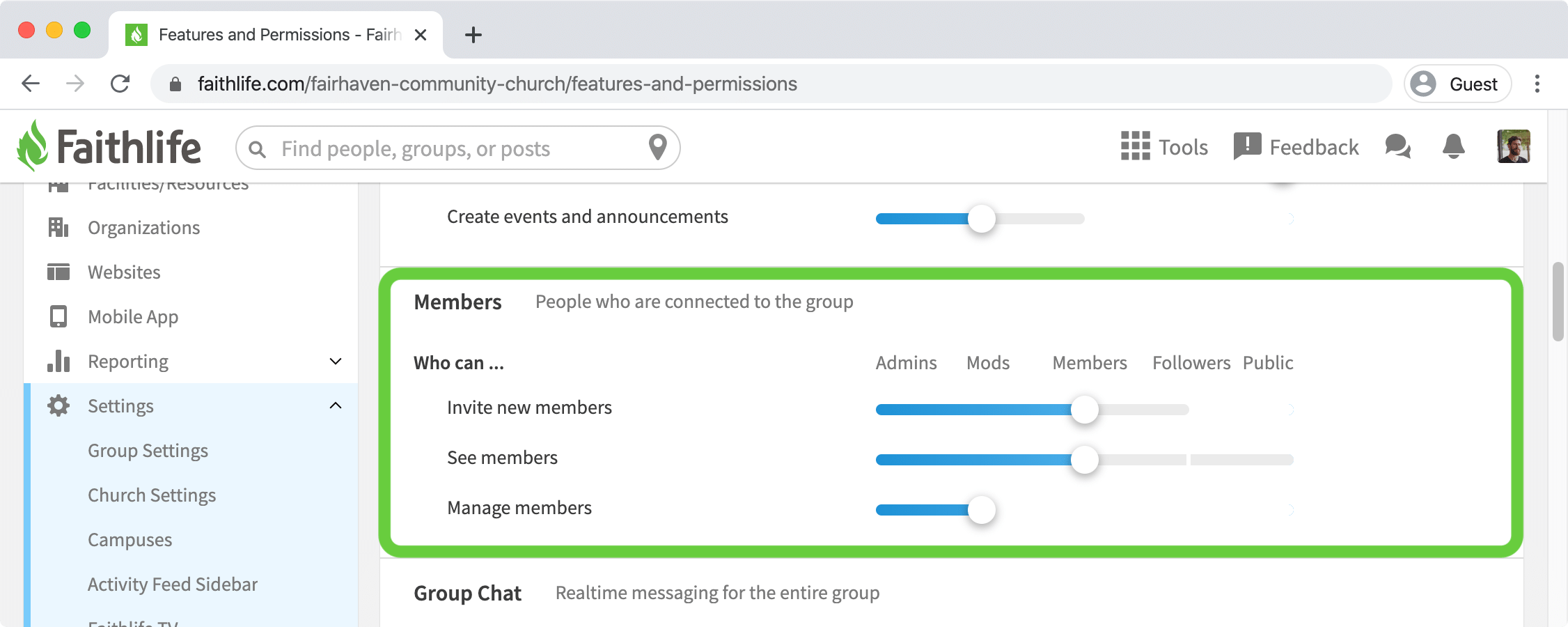Click "Realtime messaging for the entire group"

(717, 593)
